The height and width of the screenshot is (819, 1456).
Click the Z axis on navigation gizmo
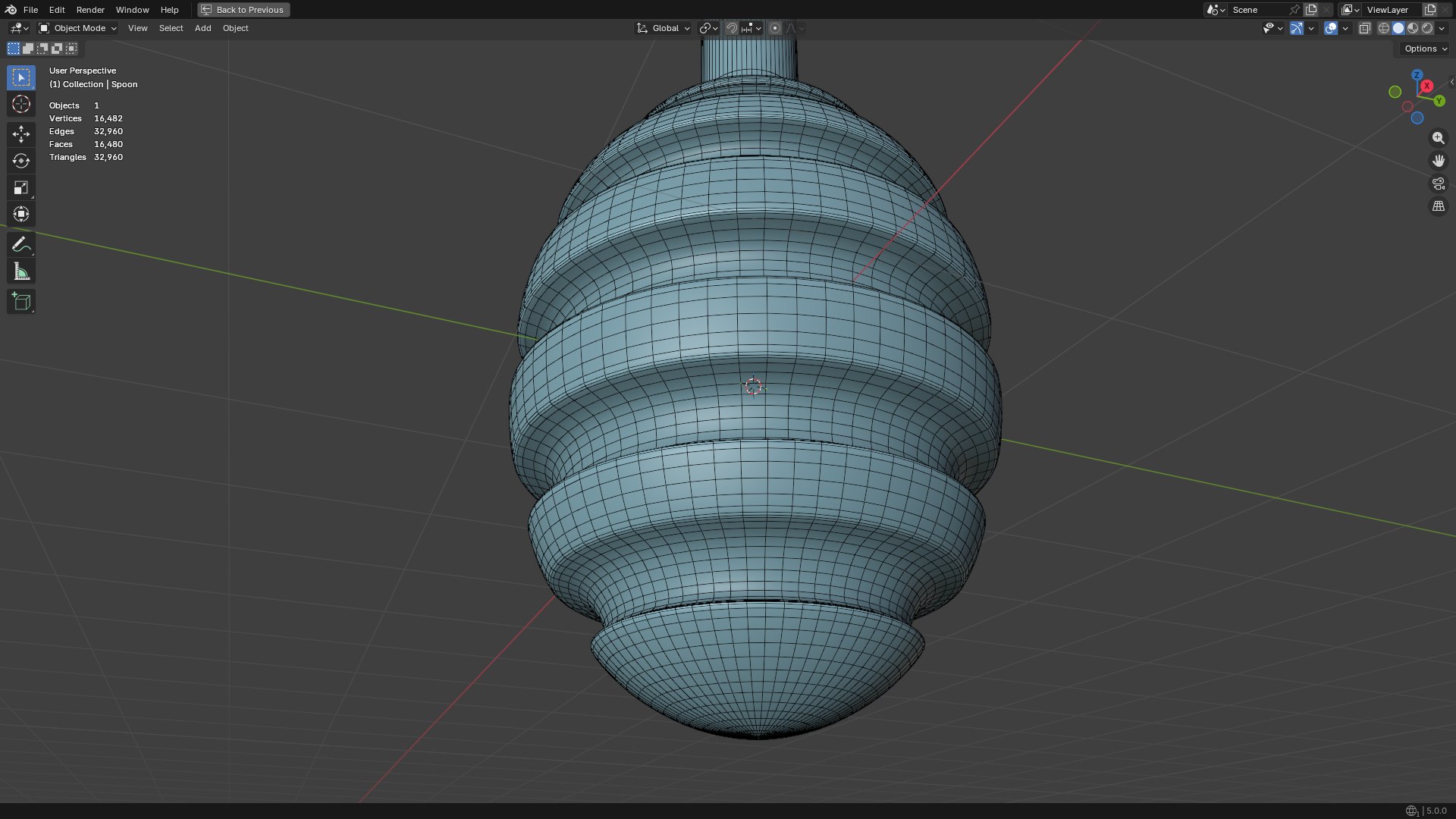pos(1417,75)
